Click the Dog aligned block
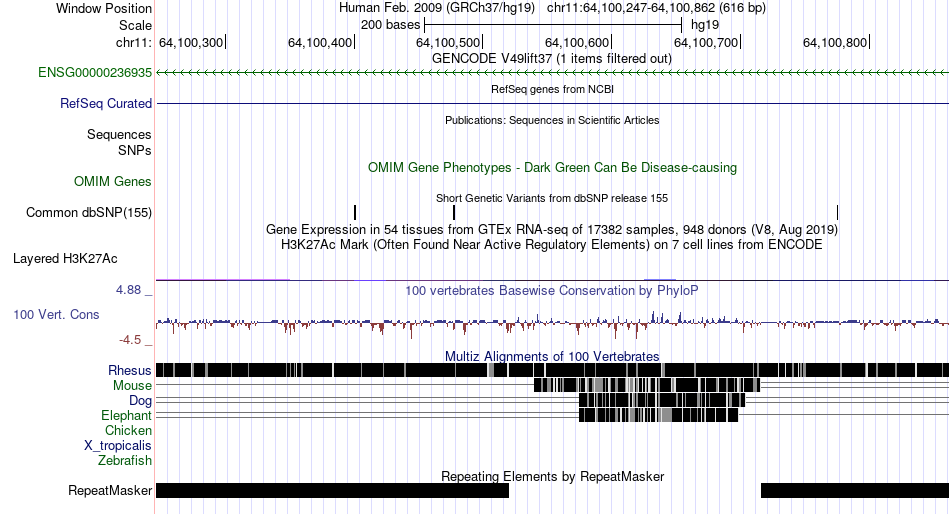The width and height of the screenshot is (950, 514). 662,400
